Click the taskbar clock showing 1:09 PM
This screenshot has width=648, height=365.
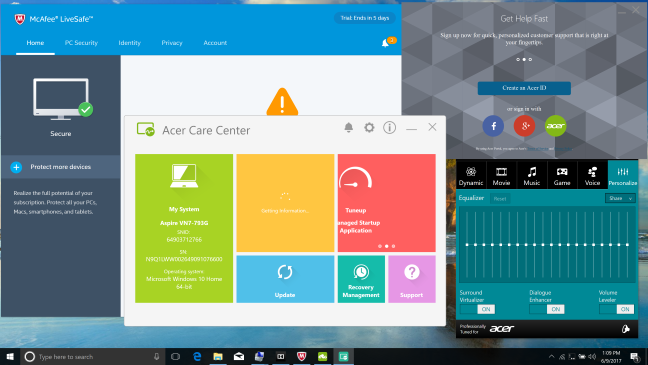coord(611,356)
